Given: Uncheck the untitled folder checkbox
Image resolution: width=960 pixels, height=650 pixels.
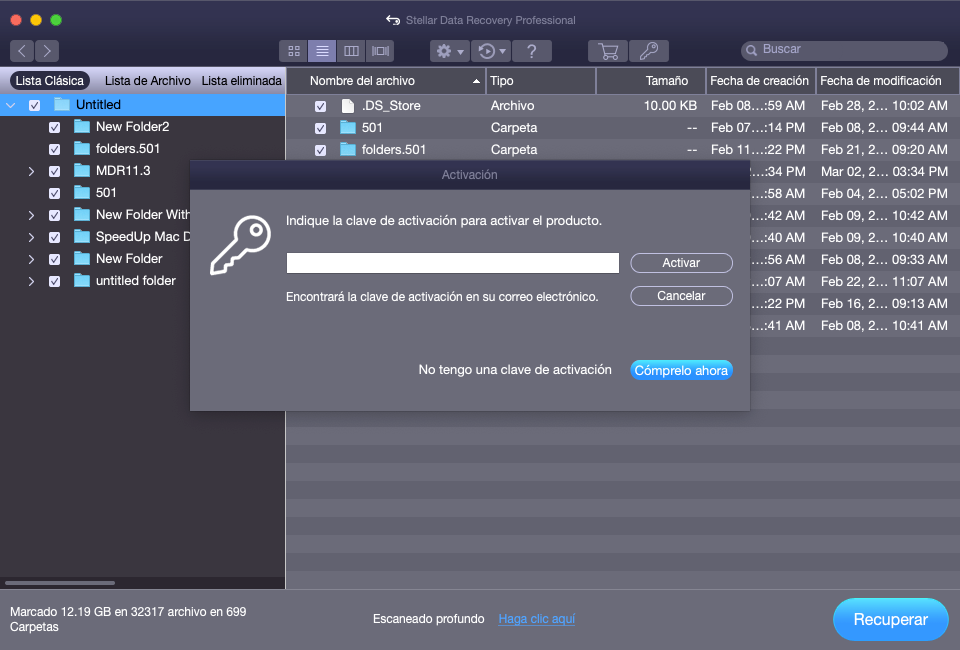Looking at the screenshot, I should (54, 282).
